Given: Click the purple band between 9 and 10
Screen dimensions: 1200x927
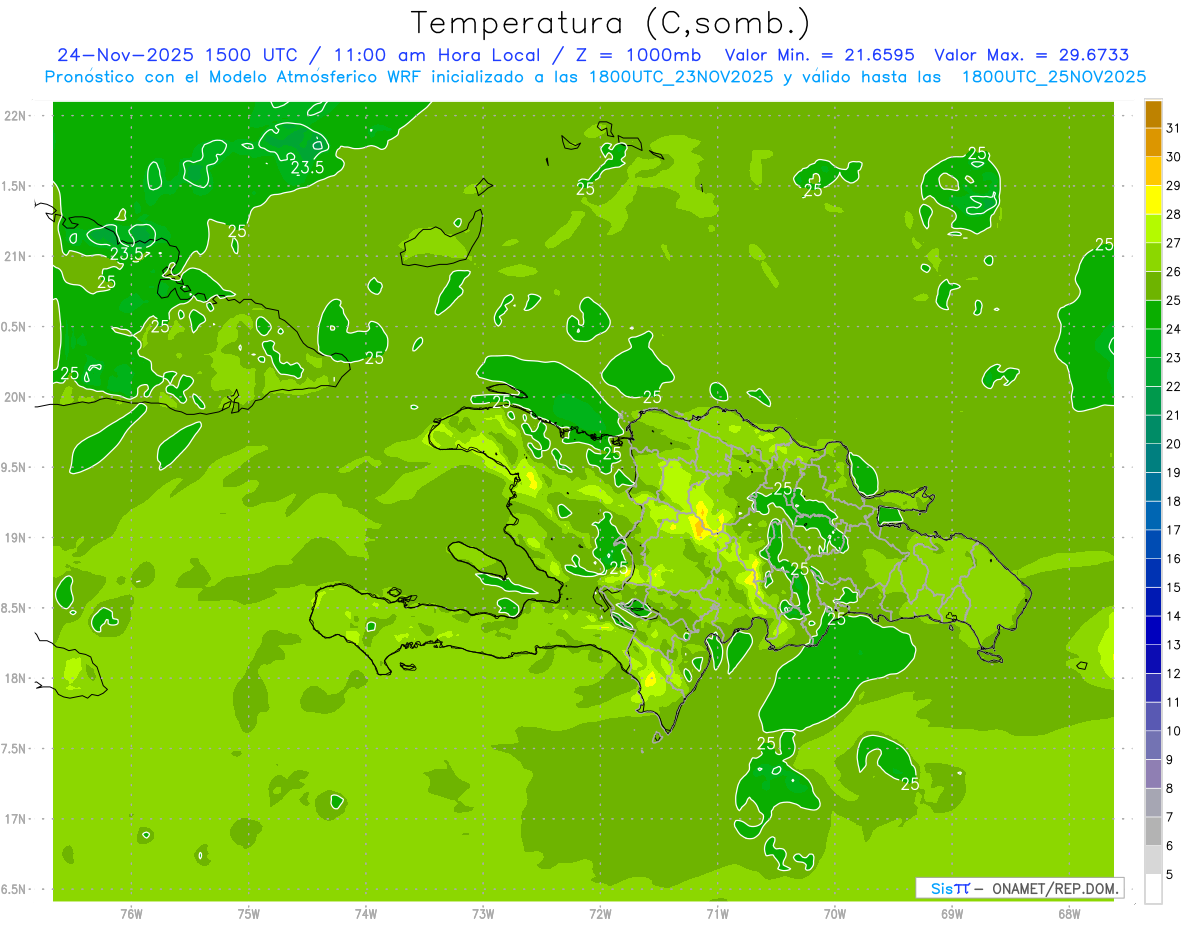Looking at the screenshot, I should click(1153, 745).
